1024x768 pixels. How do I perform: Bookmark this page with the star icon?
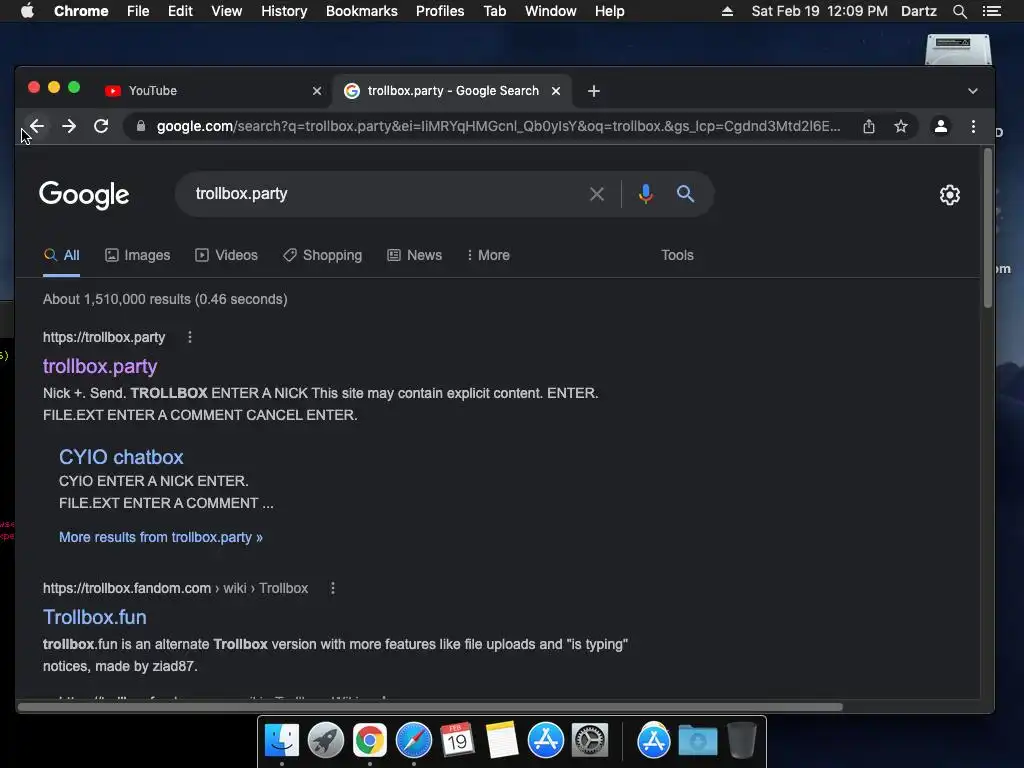pyautogui.click(x=901, y=126)
